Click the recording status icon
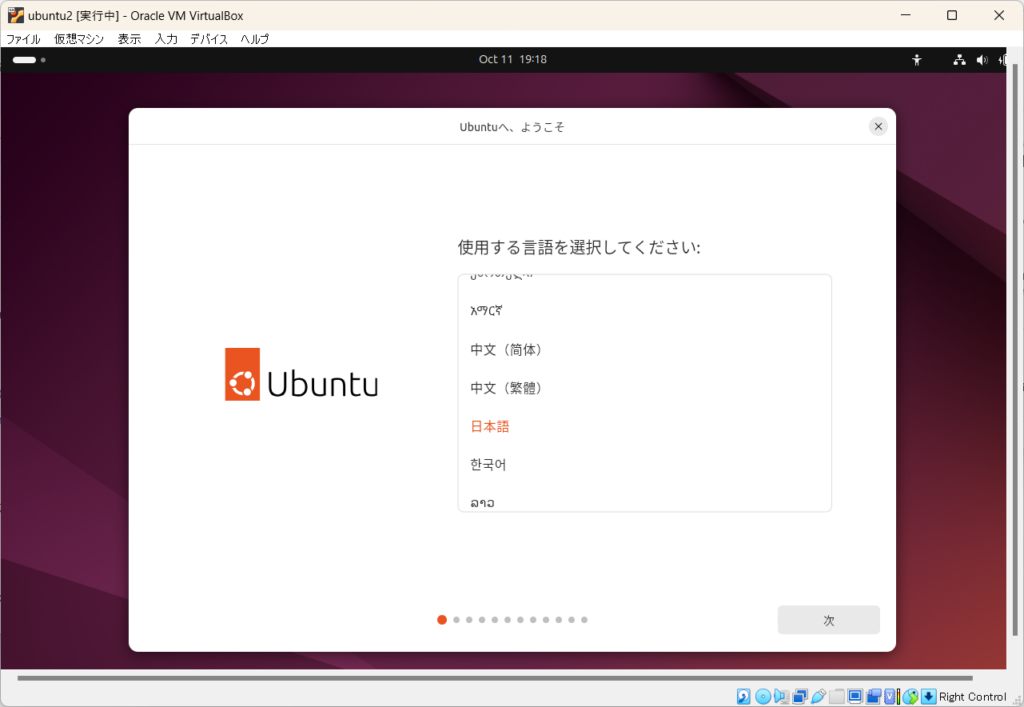1024x707 pixels. click(x=873, y=697)
